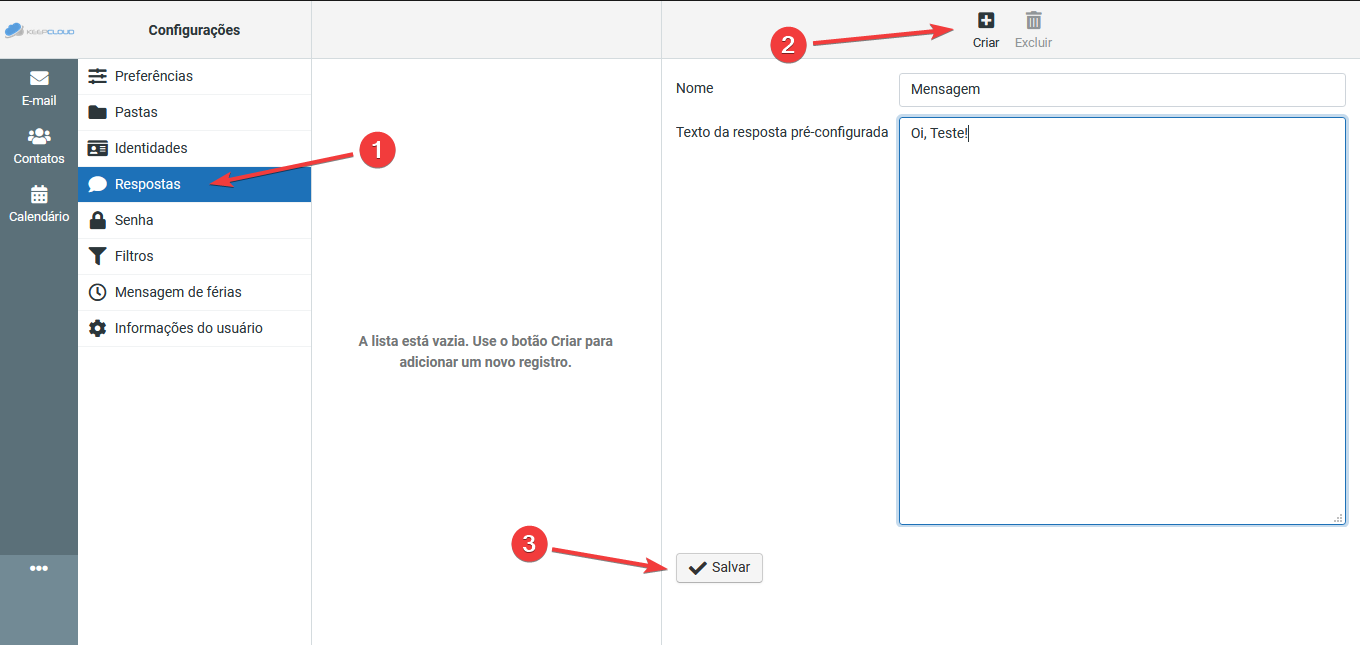Show more apps via ellipsis icon
The height and width of the screenshot is (645, 1360).
pyautogui.click(x=39, y=568)
